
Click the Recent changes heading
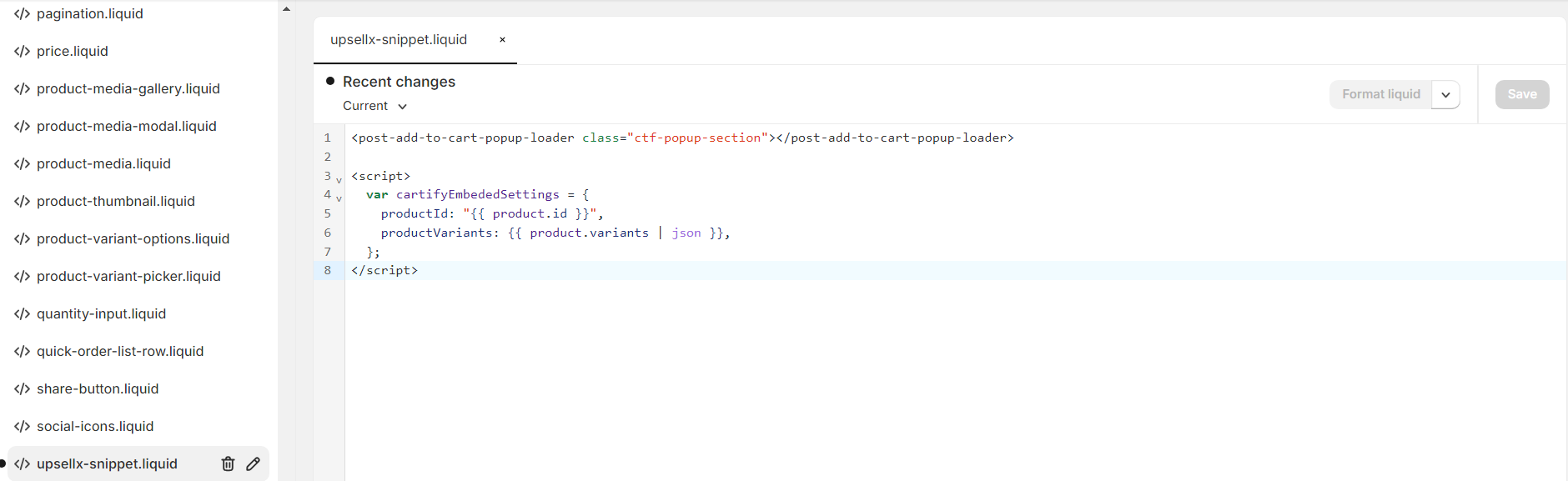(x=399, y=82)
